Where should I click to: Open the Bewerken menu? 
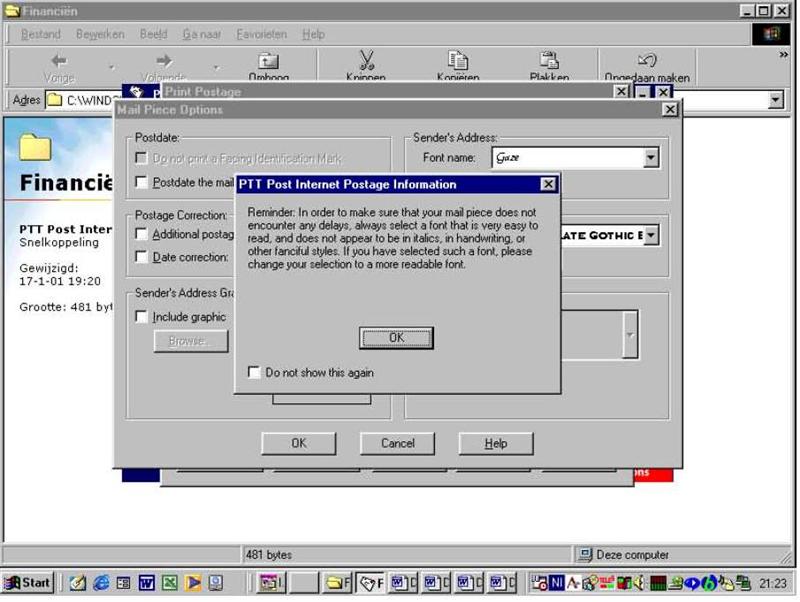pyautogui.click(x=100, y=34)
